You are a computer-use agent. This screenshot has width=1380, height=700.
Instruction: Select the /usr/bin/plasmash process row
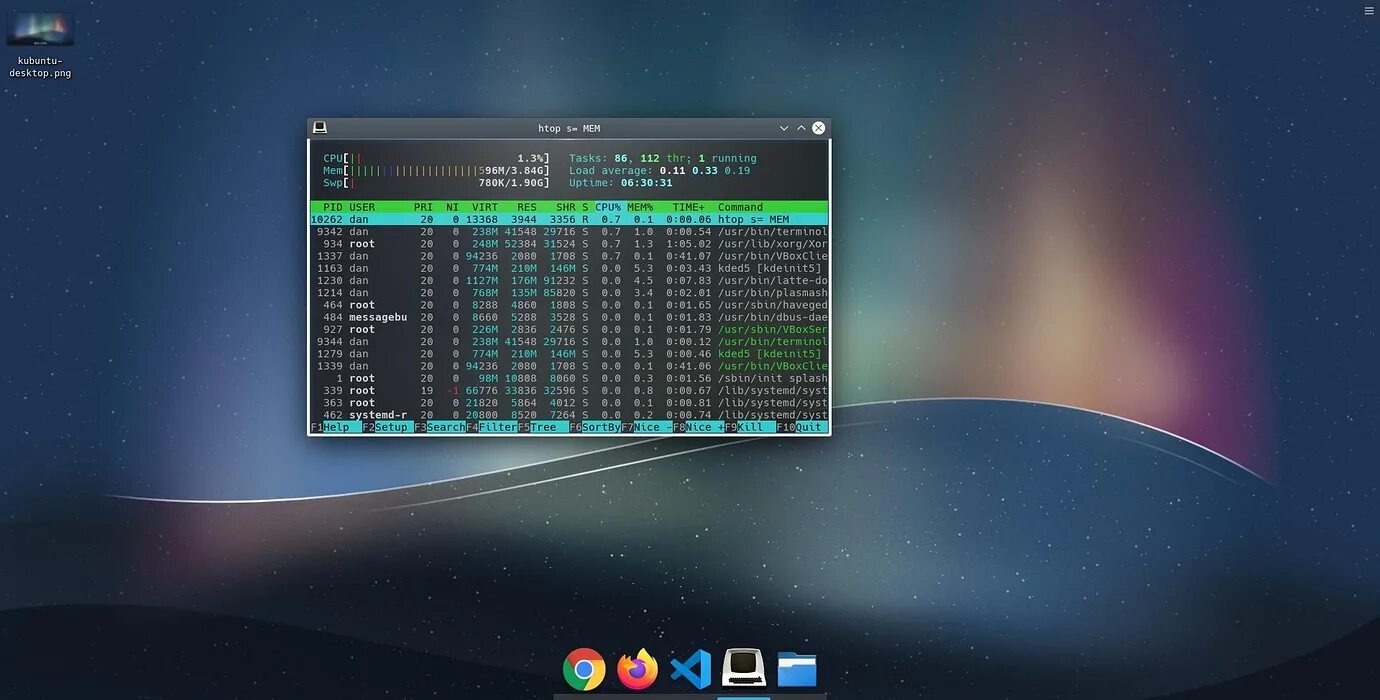(569, 293)
